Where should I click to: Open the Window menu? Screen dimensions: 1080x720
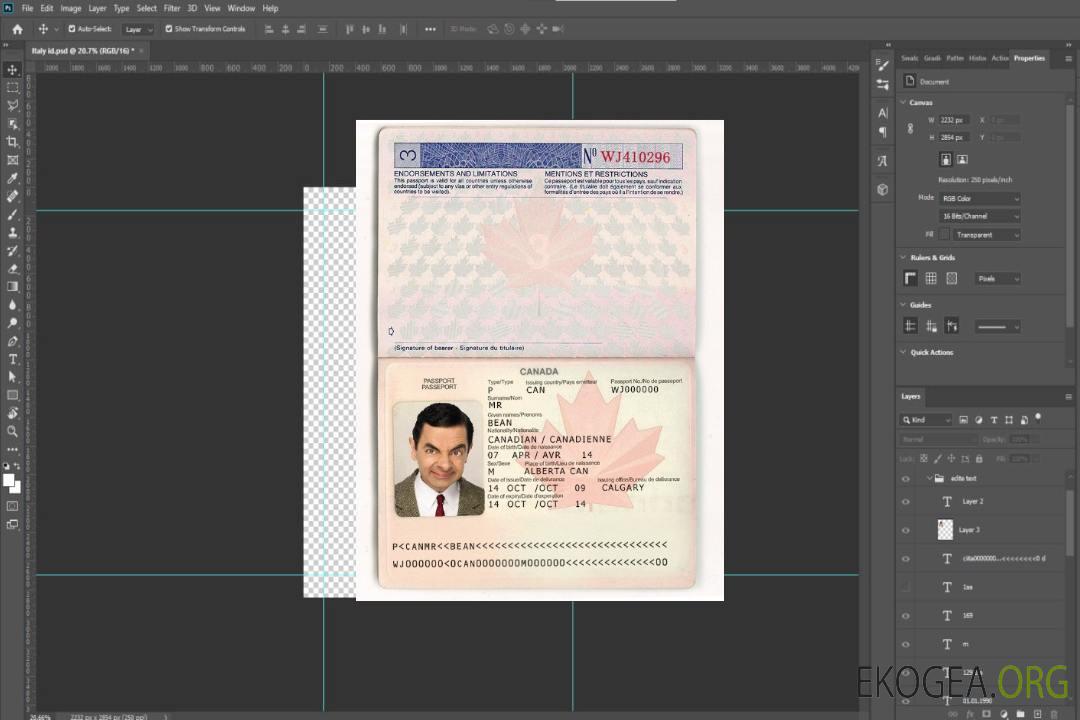tap(241, 8)
